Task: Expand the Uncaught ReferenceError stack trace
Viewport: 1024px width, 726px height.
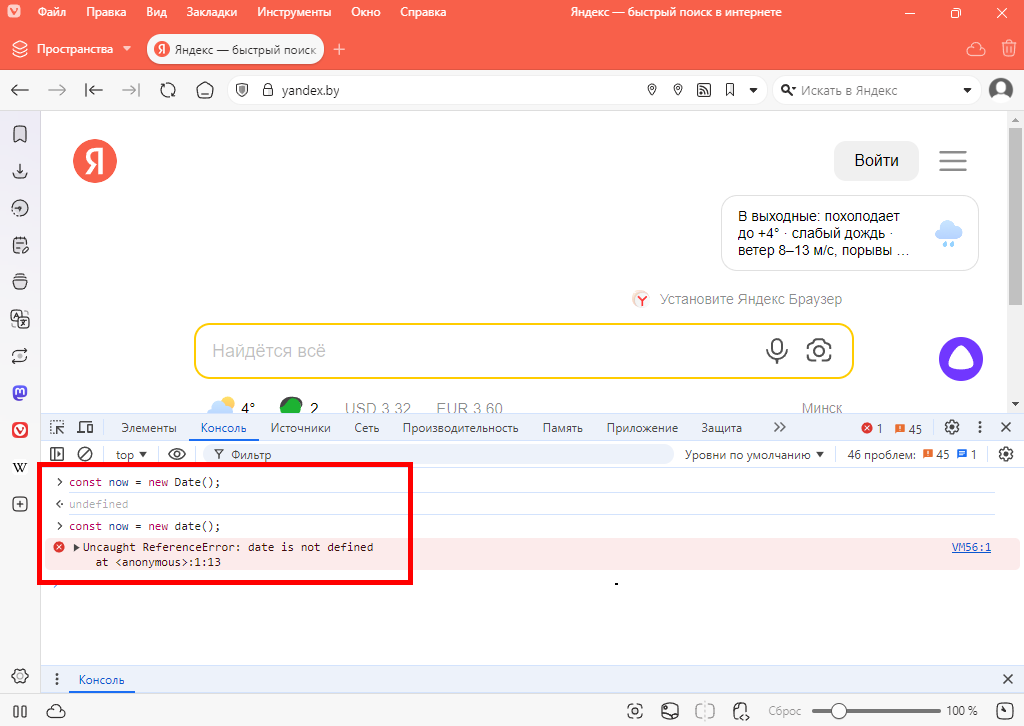Action: pyautogui.click(x=77, y=548)
